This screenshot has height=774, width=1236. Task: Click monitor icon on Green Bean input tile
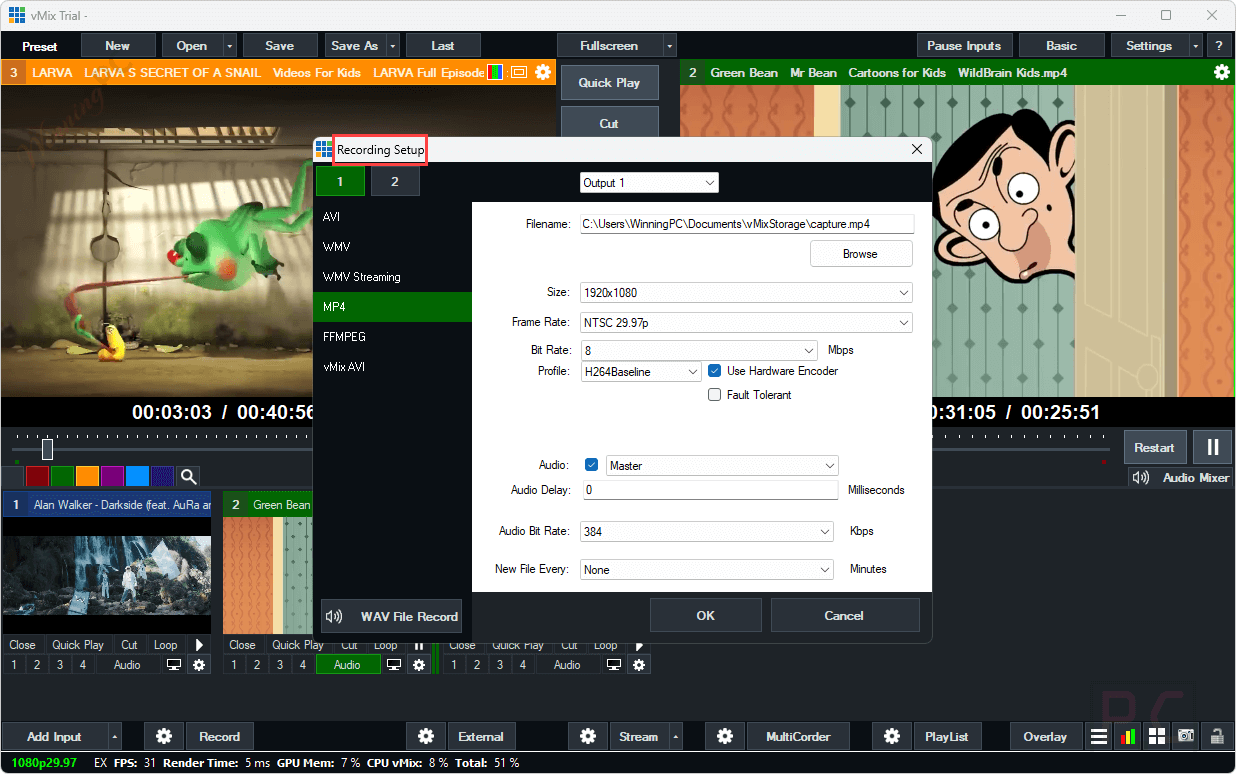coord(394,665)
